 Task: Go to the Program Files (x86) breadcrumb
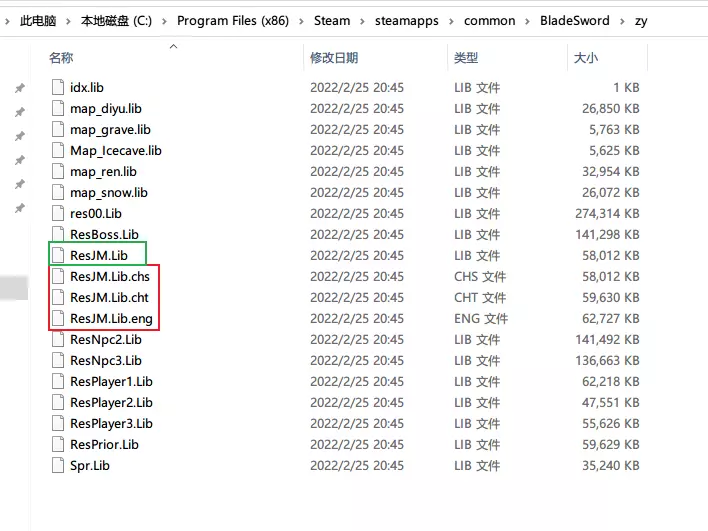pyautogui.click(x=233, y=21)
